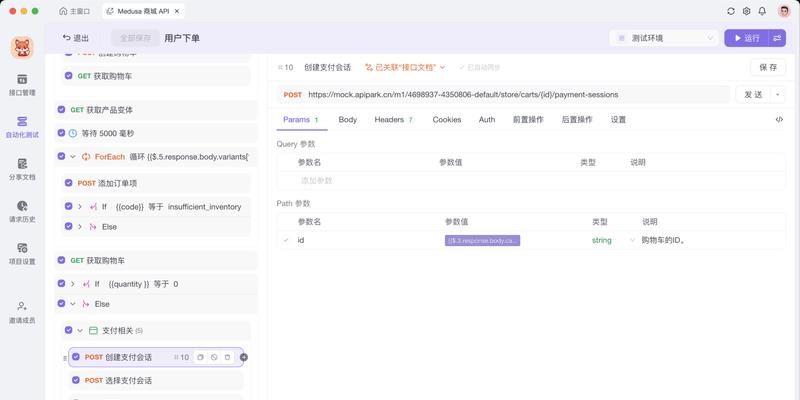Click the drag handle beside 创建支付会话
The width and height of the screenshot is (800, 400).
(x=65, y=358)
